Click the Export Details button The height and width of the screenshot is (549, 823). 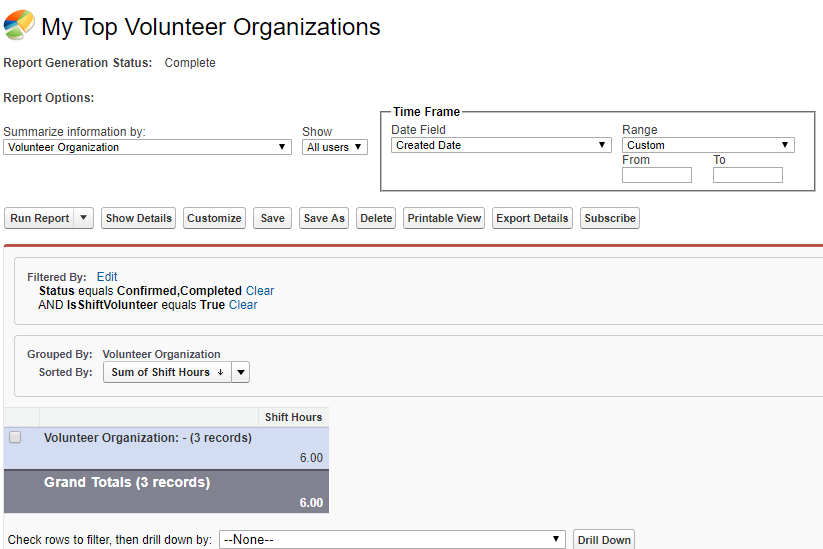532,218
